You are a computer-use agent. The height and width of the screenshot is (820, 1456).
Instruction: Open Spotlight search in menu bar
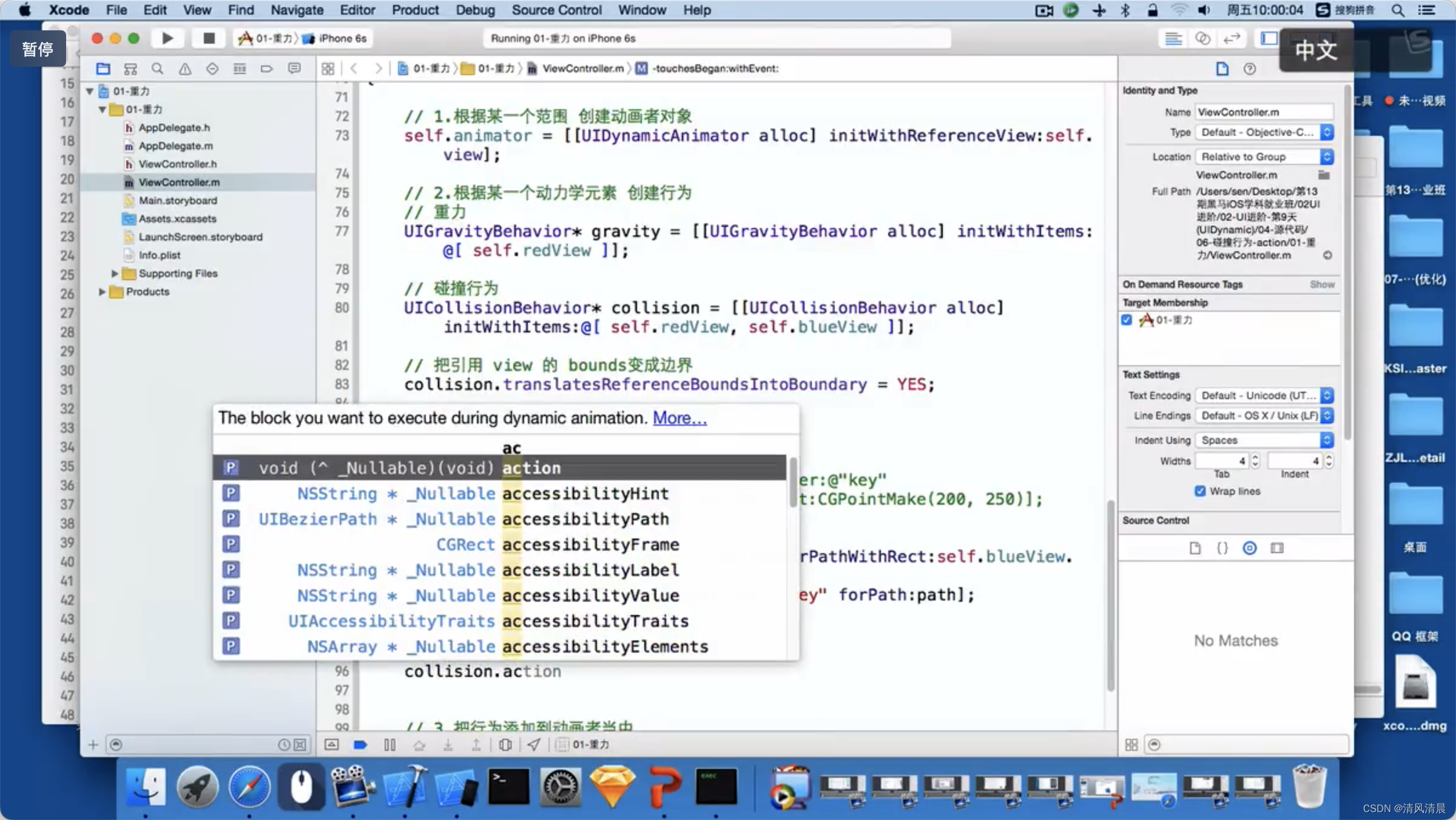point(1398,10)
